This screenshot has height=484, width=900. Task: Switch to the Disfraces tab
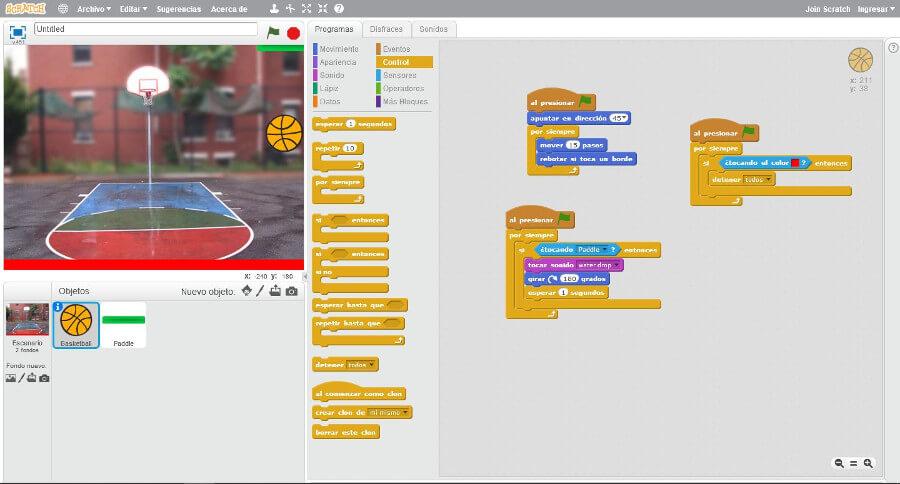click(386, 29)
